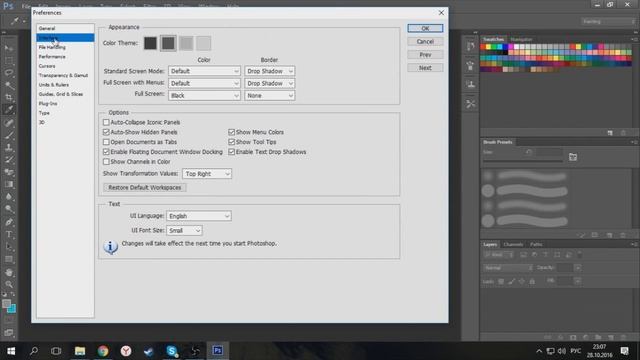
Task: Open UI Font Size dropdown
Action: coord(184,231)
